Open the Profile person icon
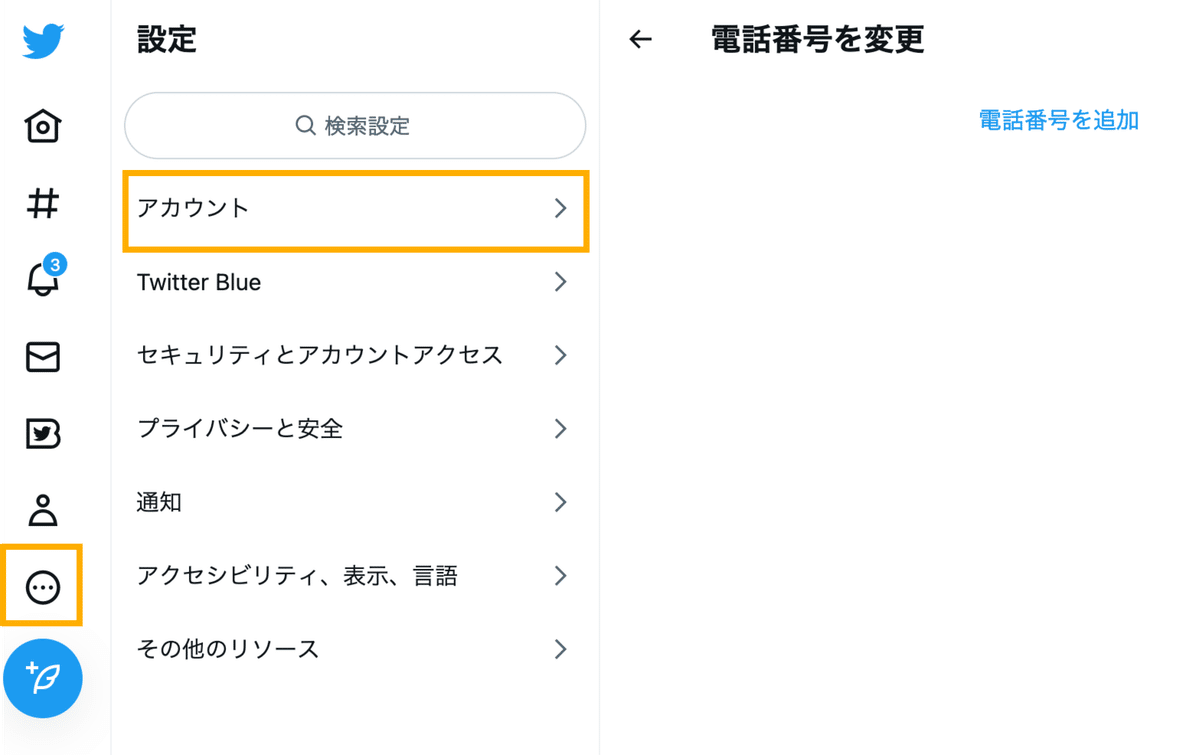Screen dimensions: 1200x755 [x=43, y=510]
